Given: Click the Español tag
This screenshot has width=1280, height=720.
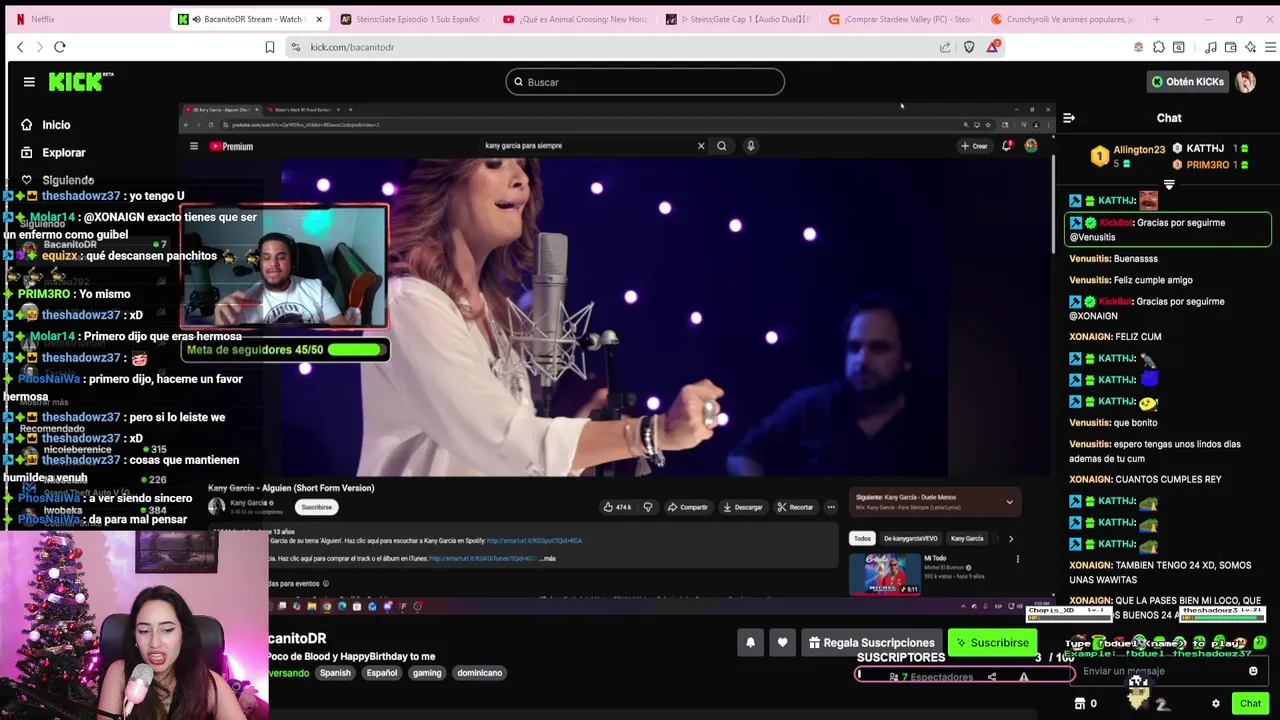Looking at the screenshot, I should point(381,673).
